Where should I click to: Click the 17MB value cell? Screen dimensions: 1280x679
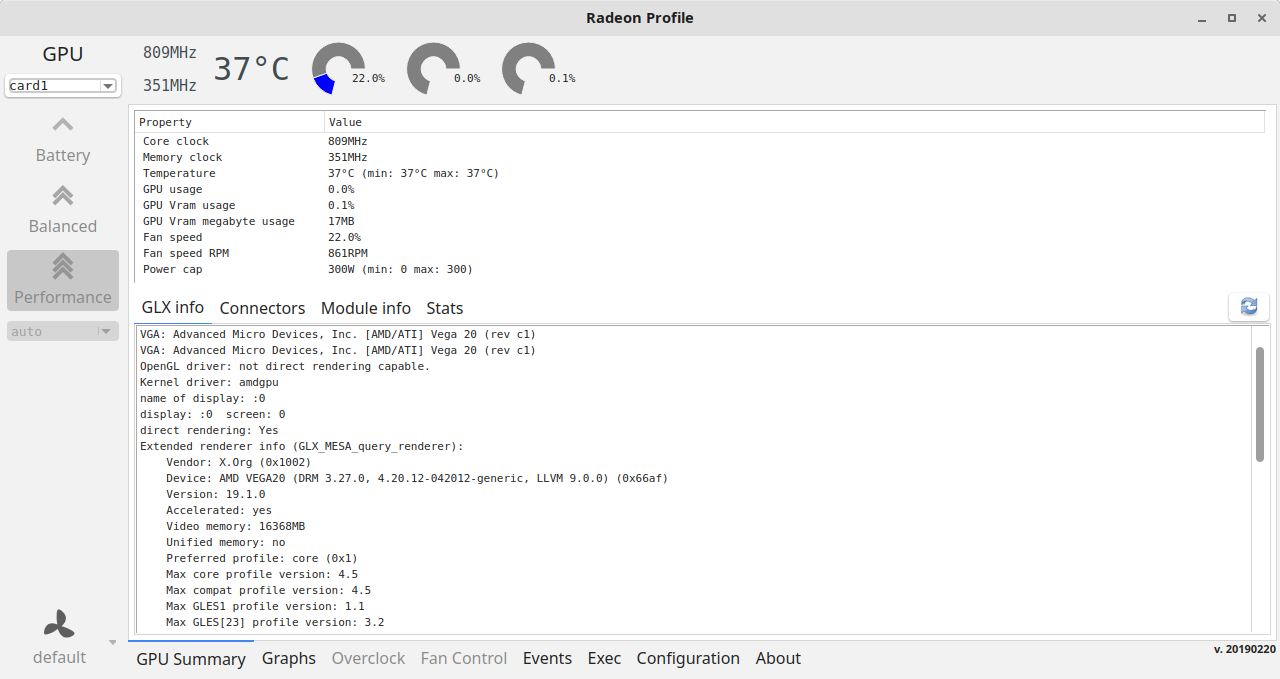(x=341, y=221)
